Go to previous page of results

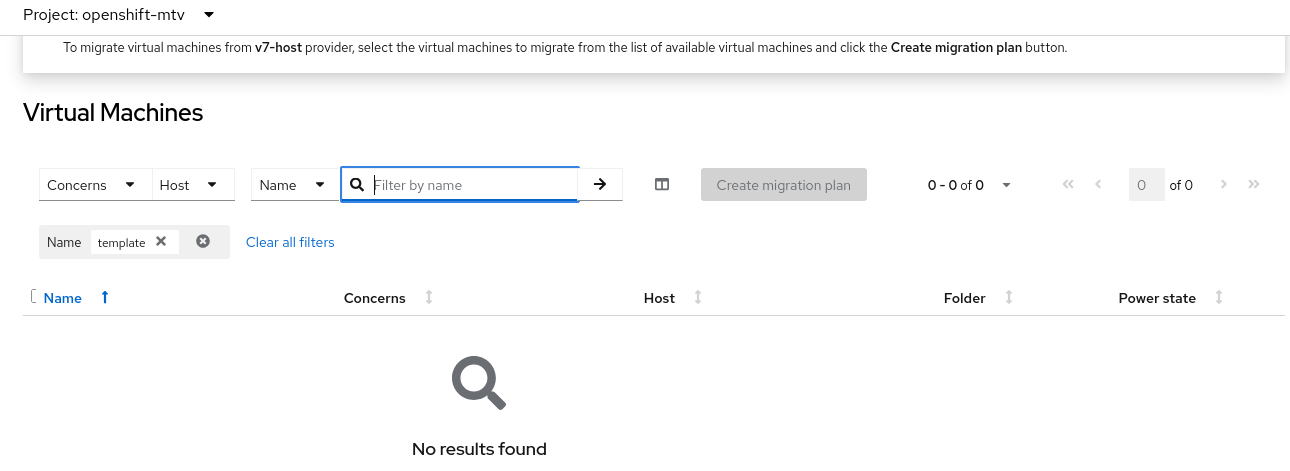pos(1099,185)
